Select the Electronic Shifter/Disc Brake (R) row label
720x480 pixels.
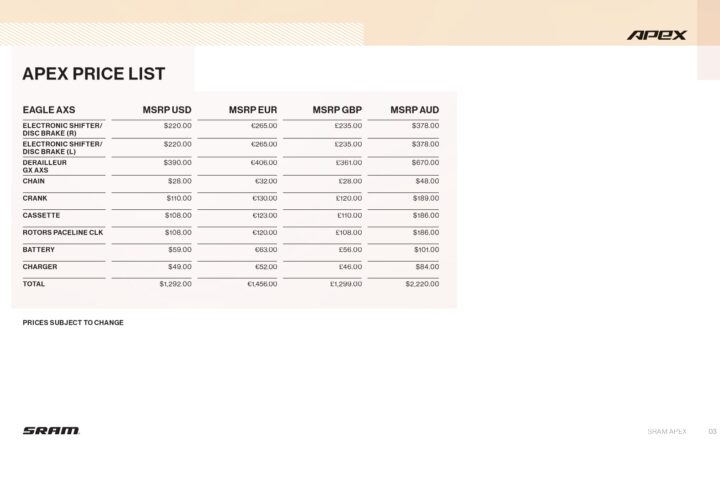coord(63,130)
